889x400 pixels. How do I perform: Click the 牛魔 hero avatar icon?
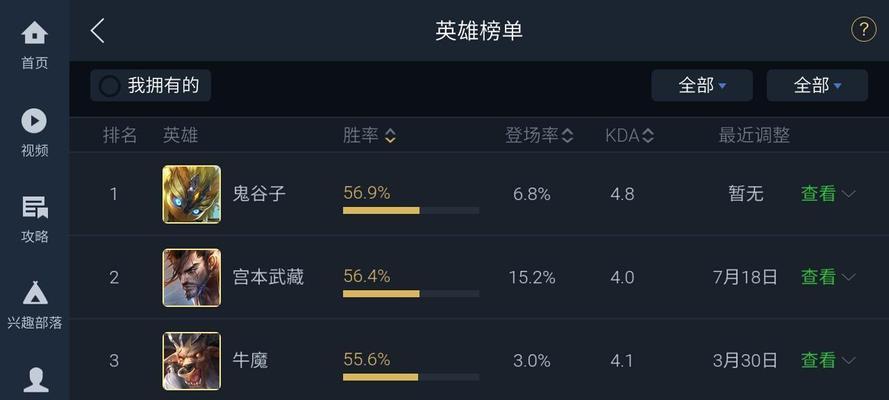[192, 361]
